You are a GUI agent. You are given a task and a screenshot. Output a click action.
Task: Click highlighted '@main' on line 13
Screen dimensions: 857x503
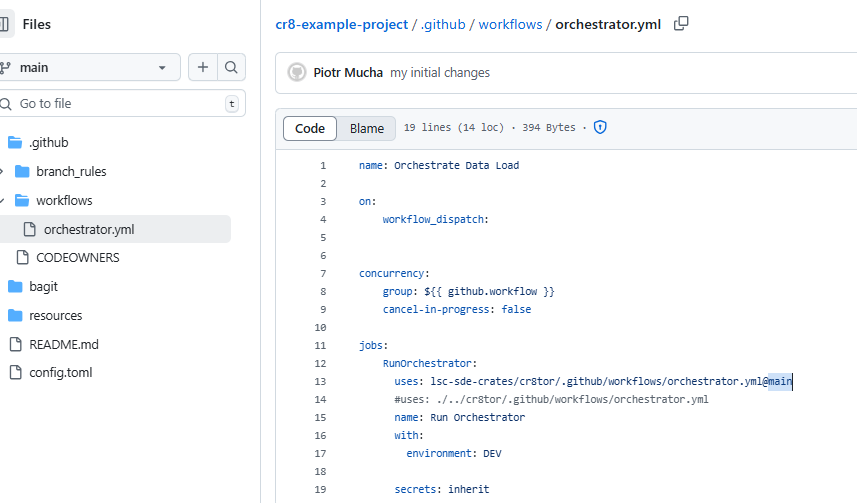click(777, 382)
